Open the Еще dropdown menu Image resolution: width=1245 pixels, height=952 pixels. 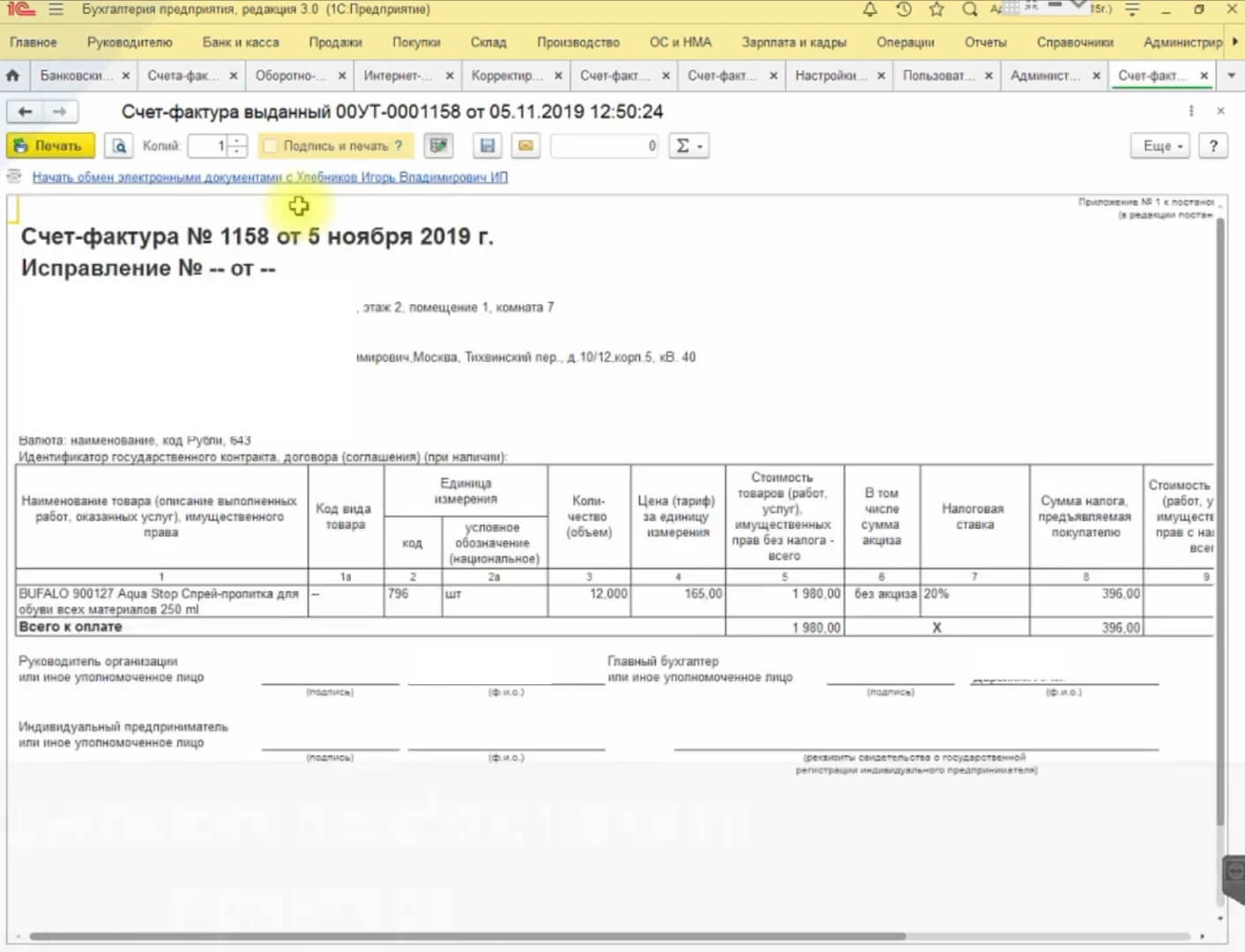(x=1160, y=145)
